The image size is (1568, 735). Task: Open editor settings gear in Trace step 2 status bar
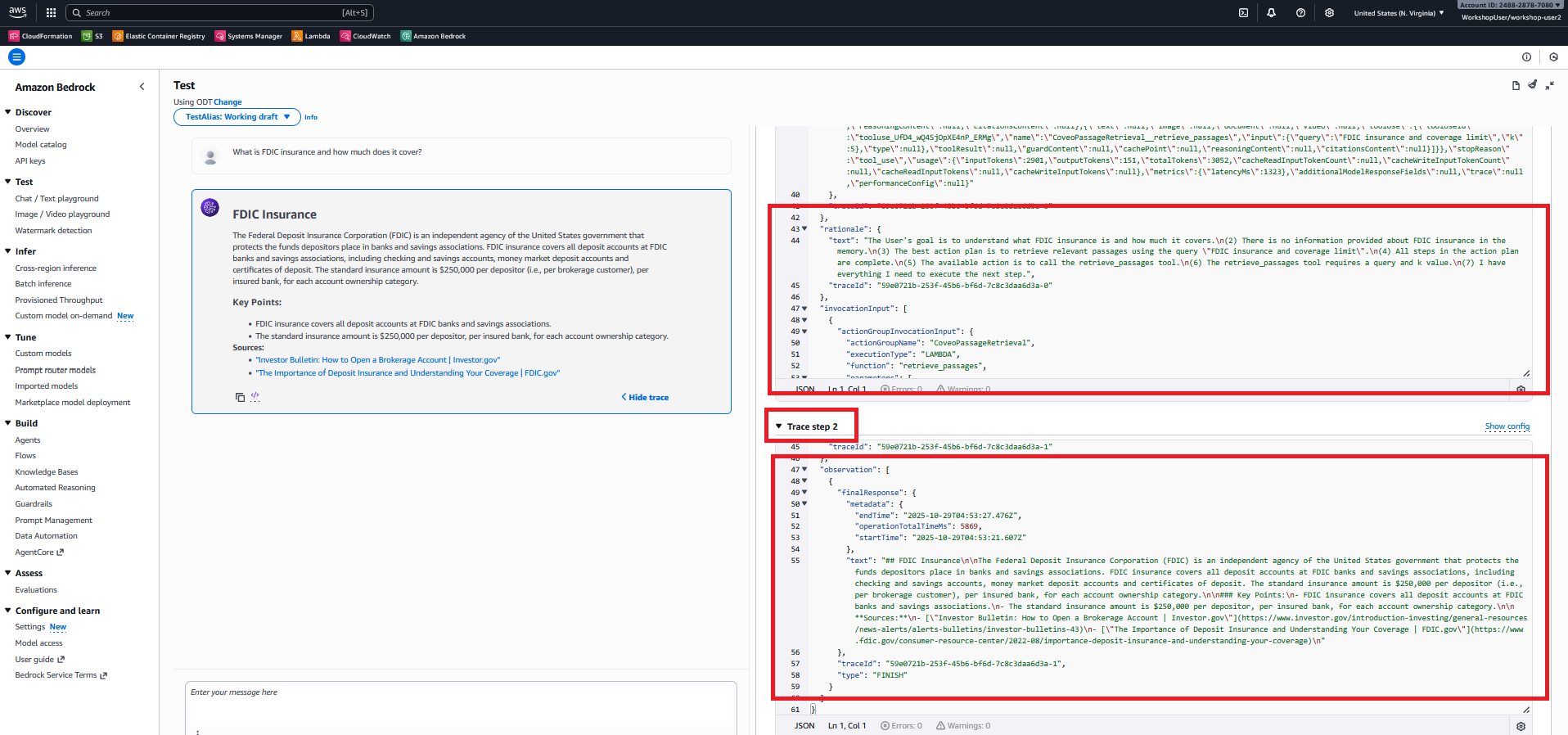1521,726
